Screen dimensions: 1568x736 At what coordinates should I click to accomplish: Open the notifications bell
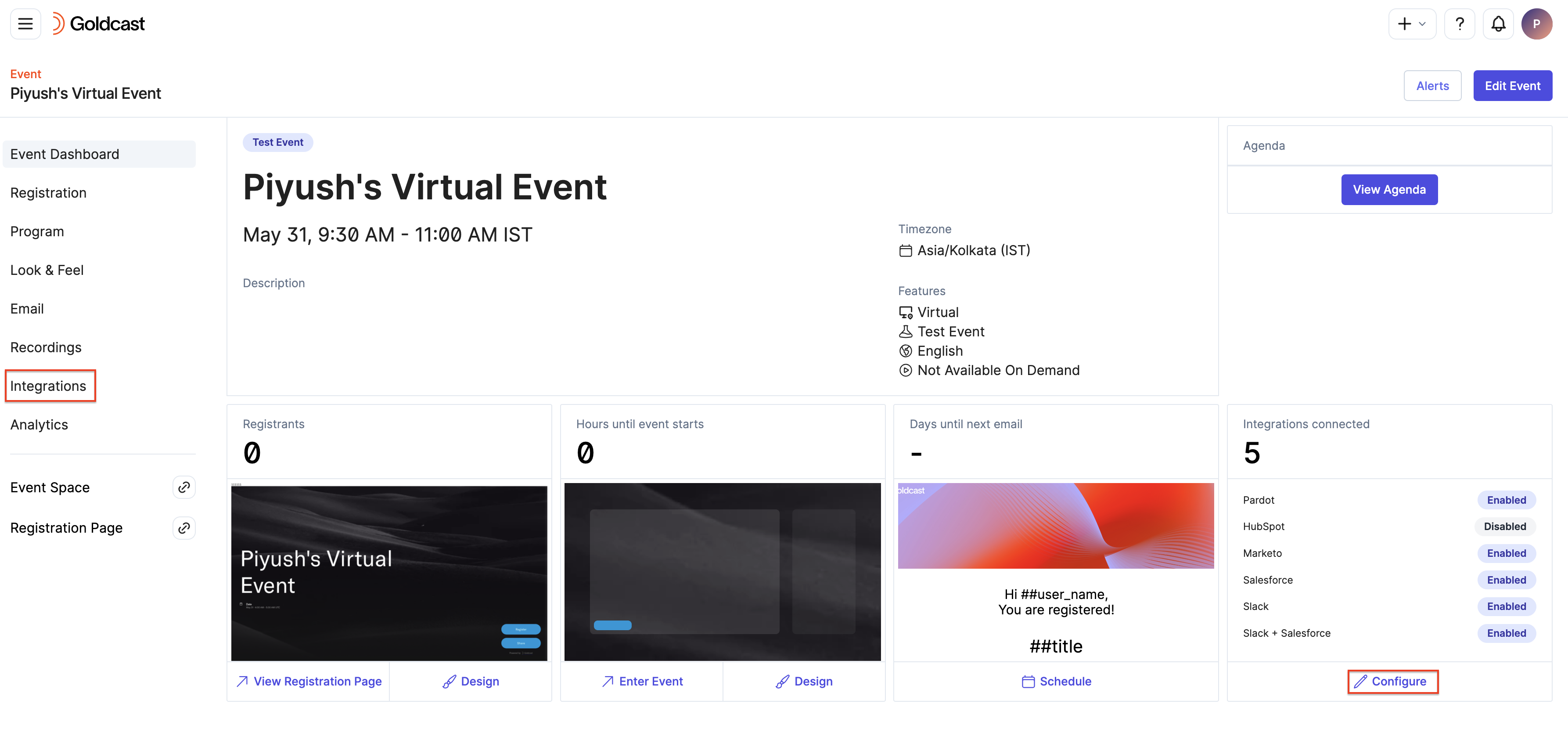coord(1498,24)
